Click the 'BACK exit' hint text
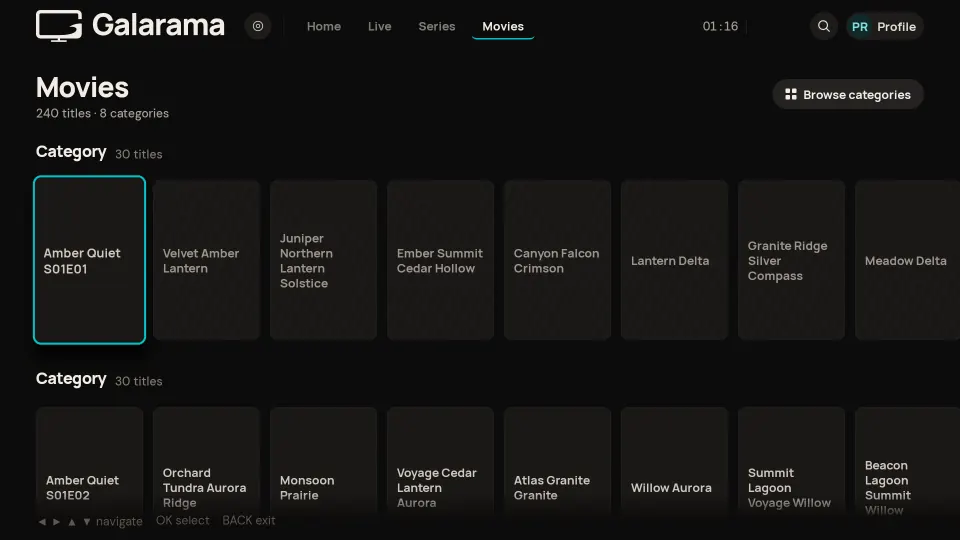The width and height of the screenshot is (960, 540). (249, 520)
